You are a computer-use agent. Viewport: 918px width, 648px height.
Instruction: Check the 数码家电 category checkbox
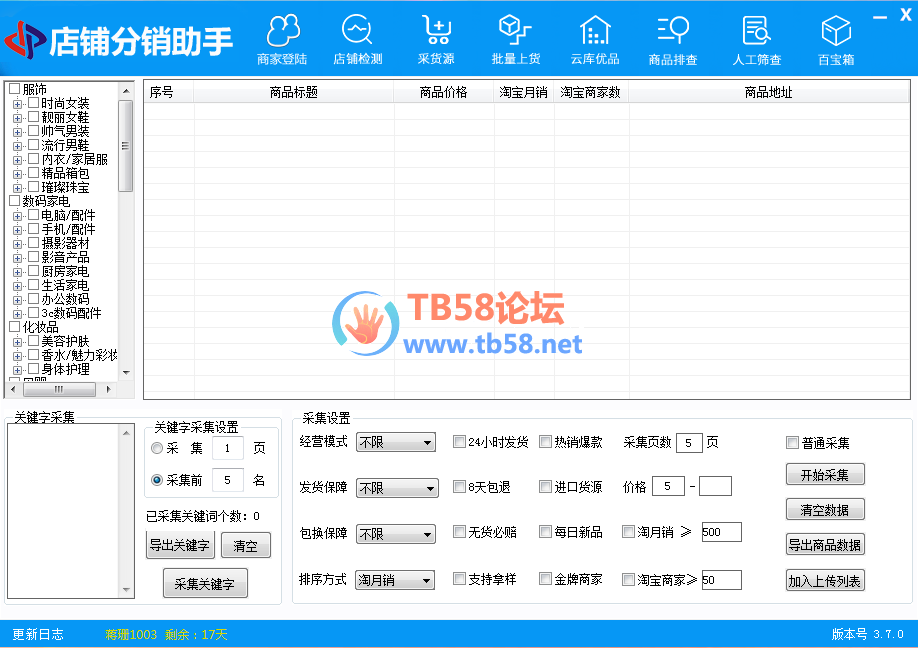[15, 201]
